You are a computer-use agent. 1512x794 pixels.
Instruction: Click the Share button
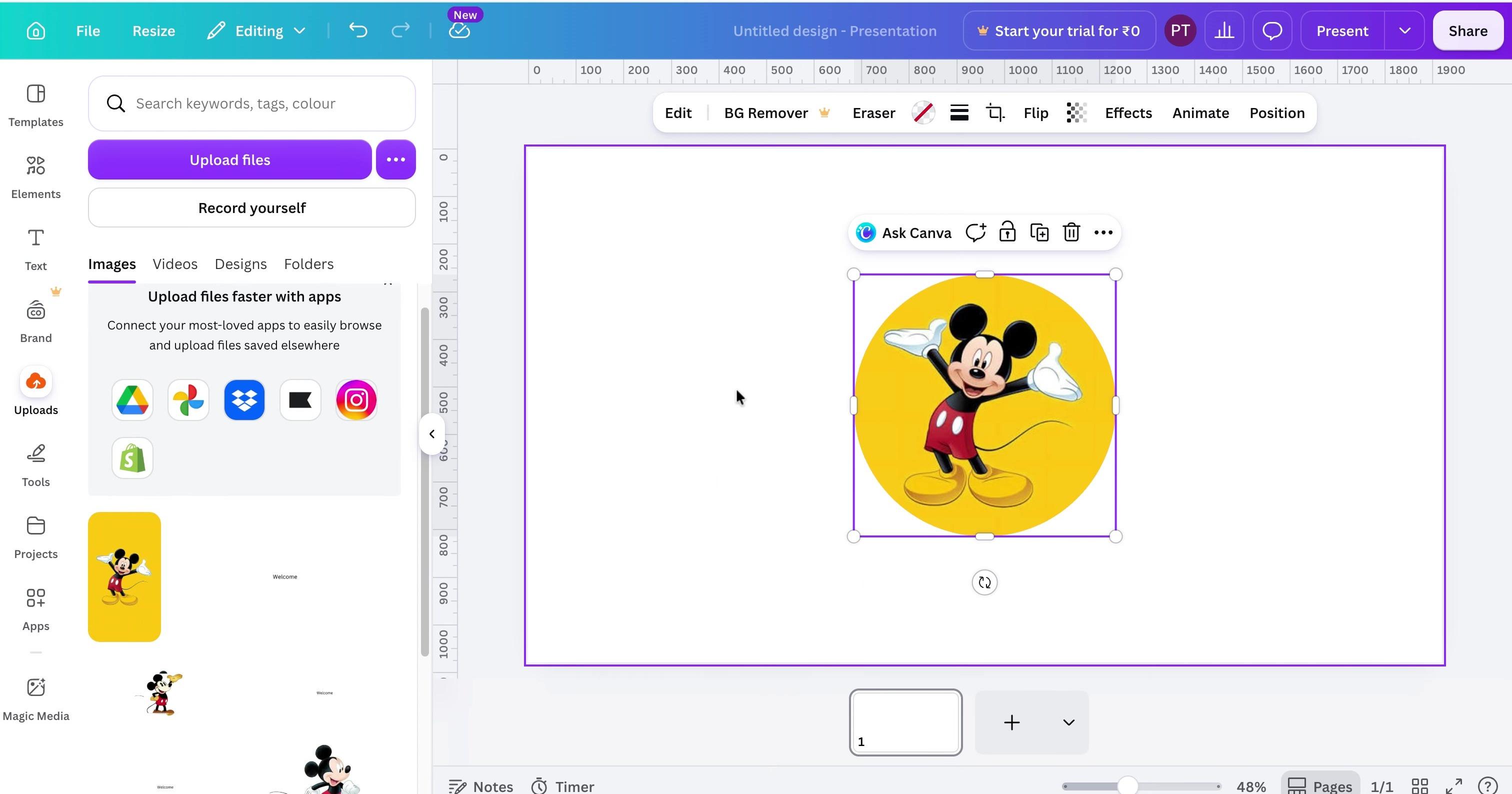tap(1467, 30)
